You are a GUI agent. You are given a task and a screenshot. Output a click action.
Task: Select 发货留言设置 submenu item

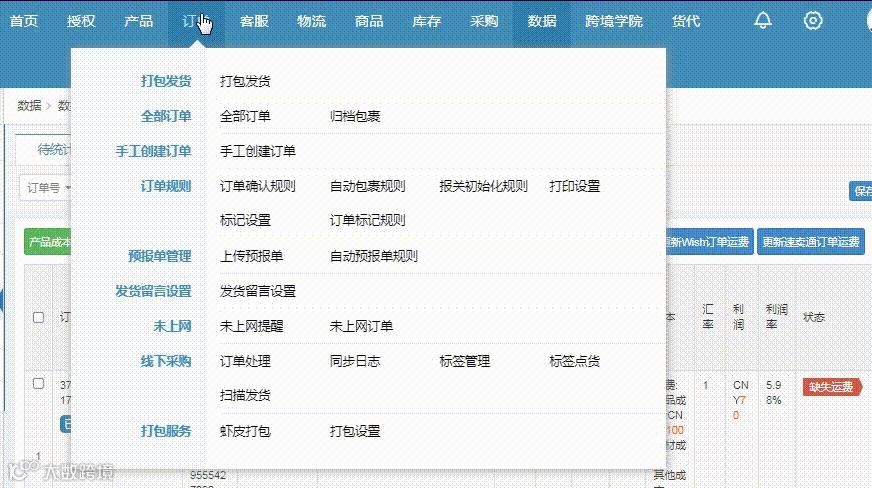pos(257,291)
